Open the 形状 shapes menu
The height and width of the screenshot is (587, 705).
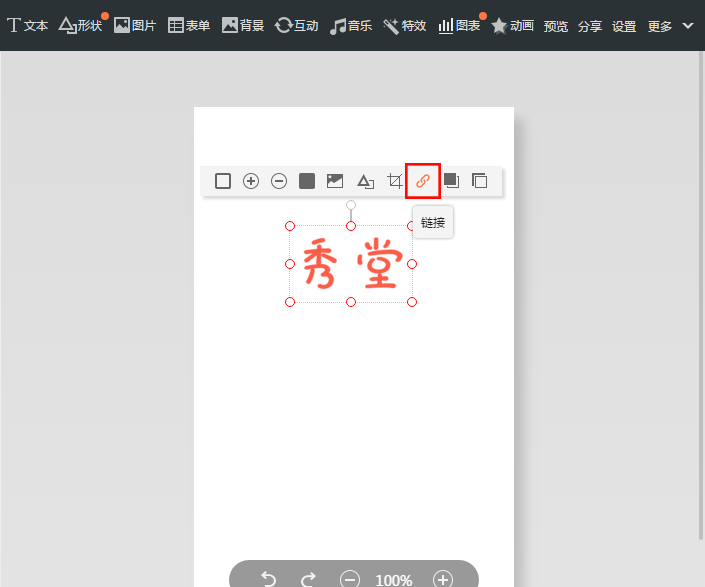click(81, 25)
